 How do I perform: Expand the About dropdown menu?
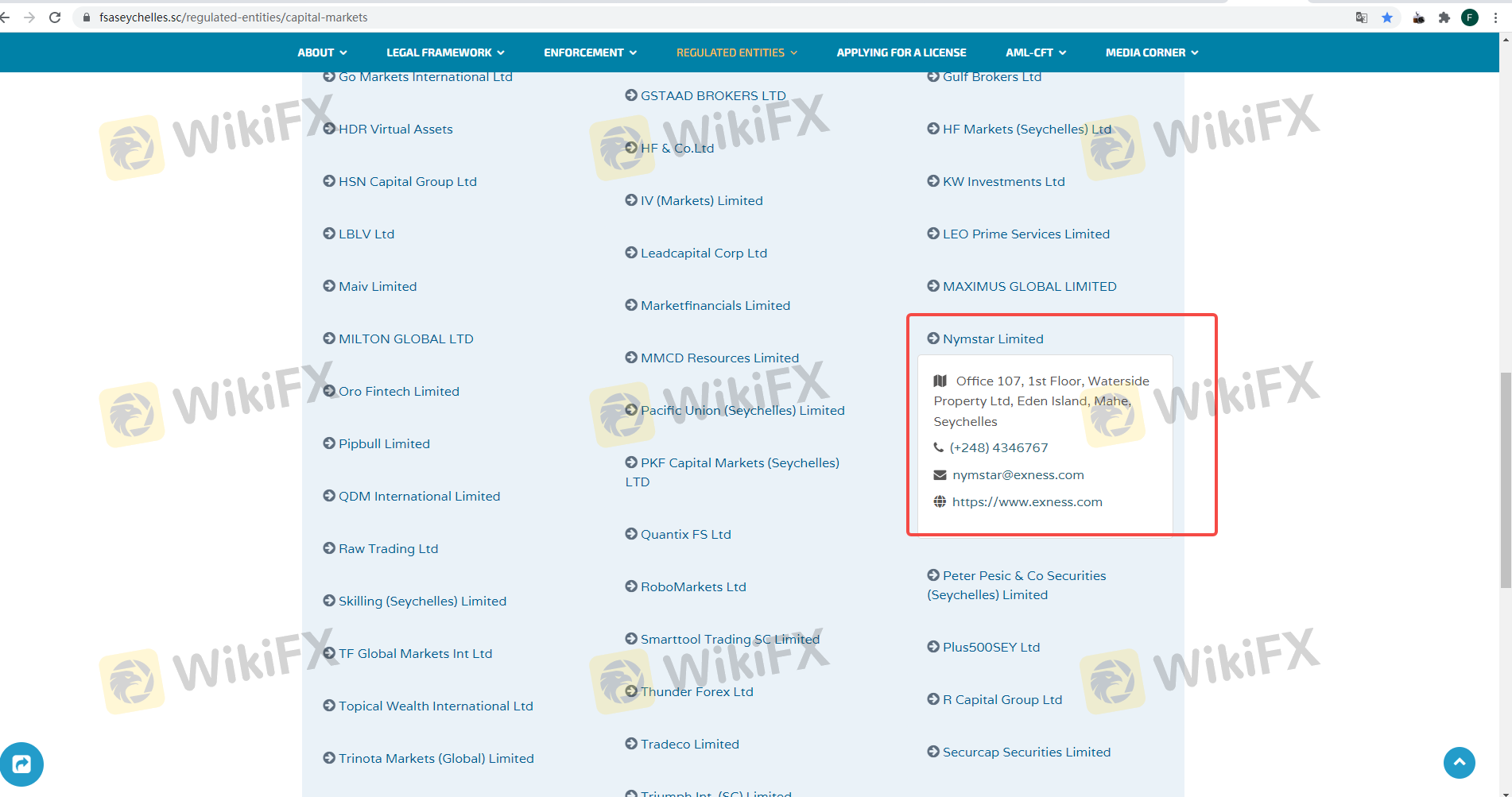(322, 52)
